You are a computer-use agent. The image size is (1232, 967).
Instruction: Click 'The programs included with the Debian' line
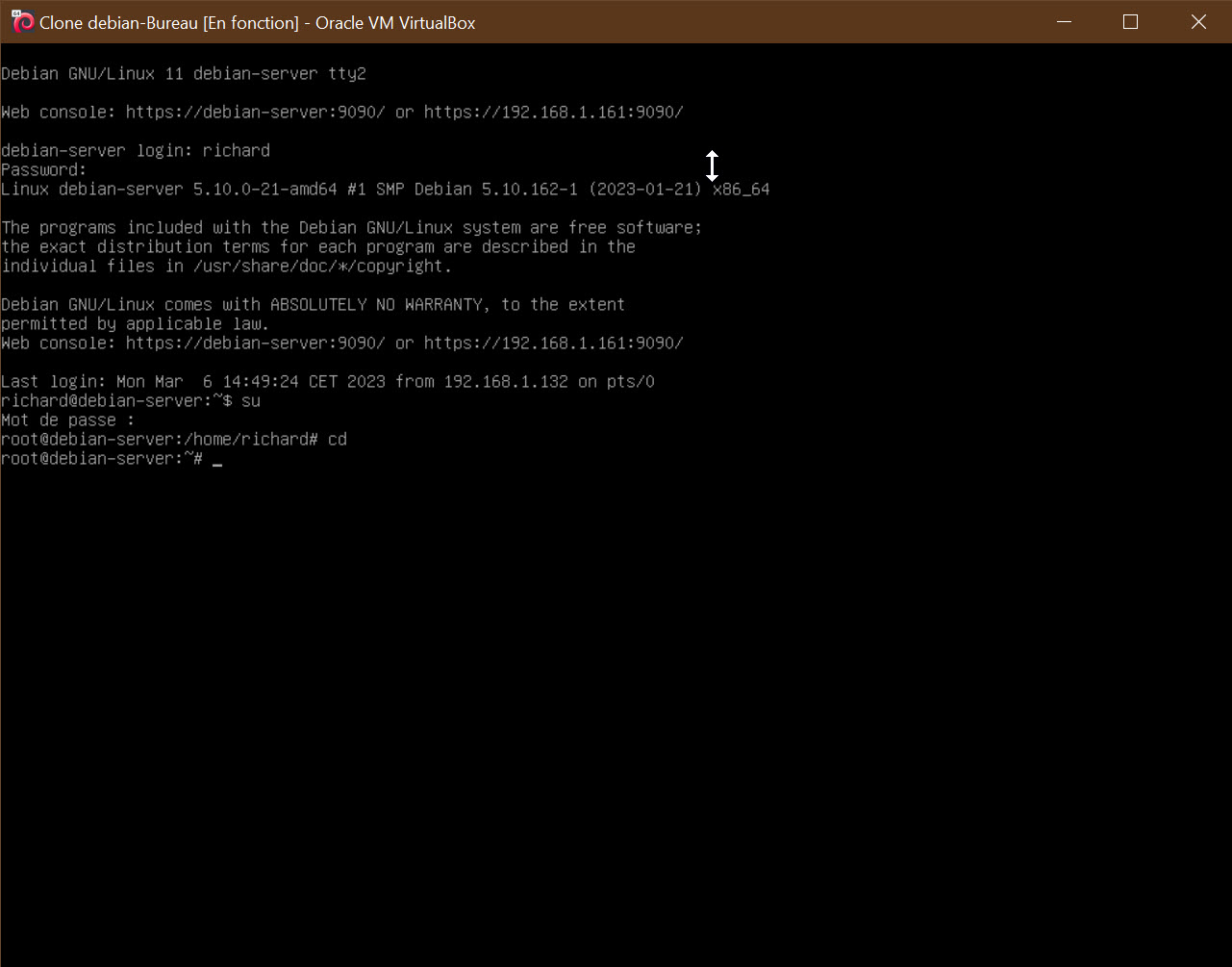point(352,227)
